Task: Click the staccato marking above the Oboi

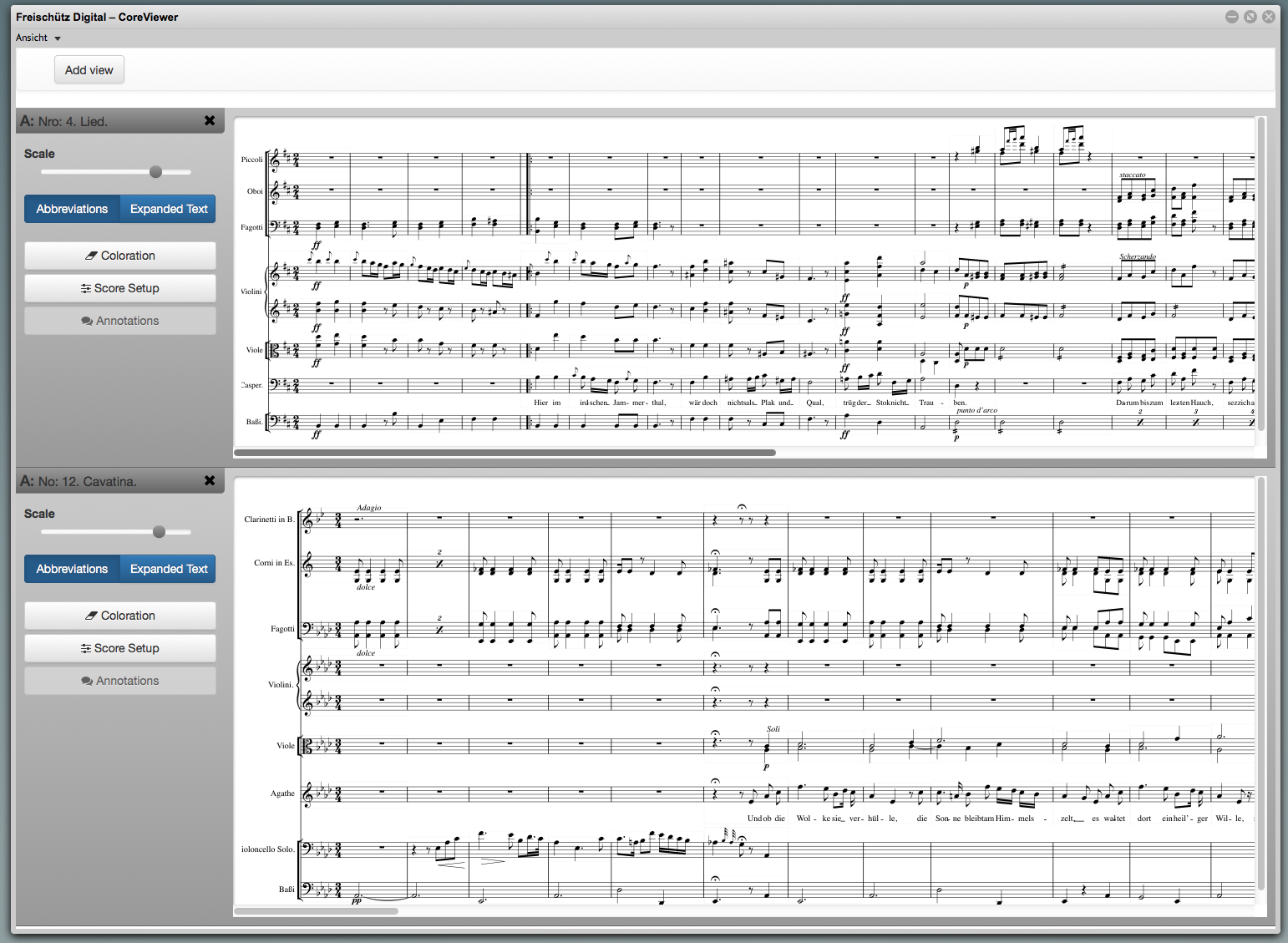Action: coord(1133,175)
